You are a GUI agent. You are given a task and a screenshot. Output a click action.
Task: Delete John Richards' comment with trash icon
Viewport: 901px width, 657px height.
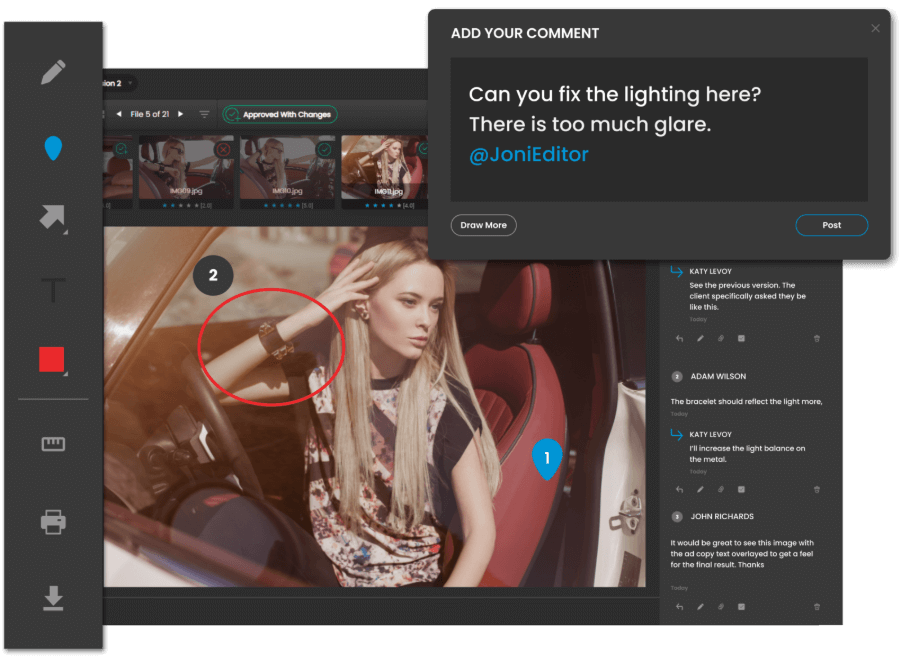point(817,606)
